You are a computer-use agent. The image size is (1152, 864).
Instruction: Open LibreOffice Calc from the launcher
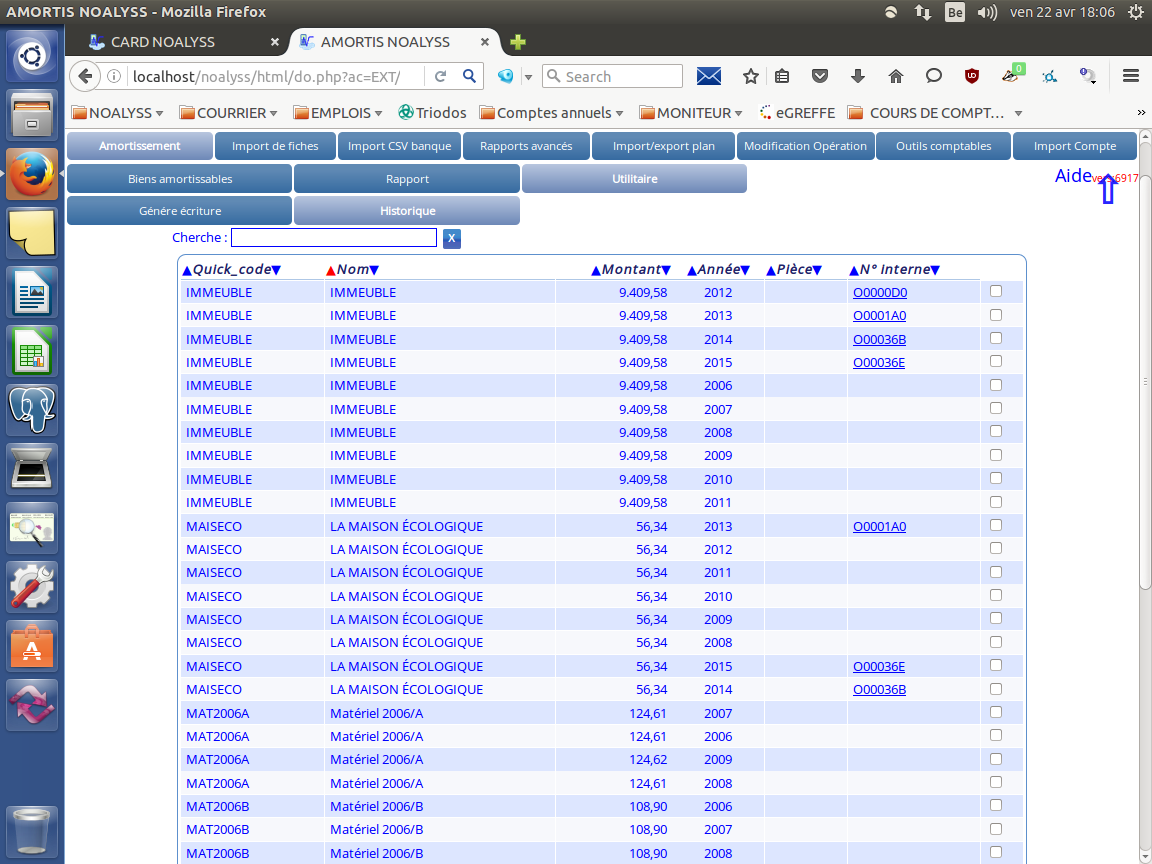[32, 350]
